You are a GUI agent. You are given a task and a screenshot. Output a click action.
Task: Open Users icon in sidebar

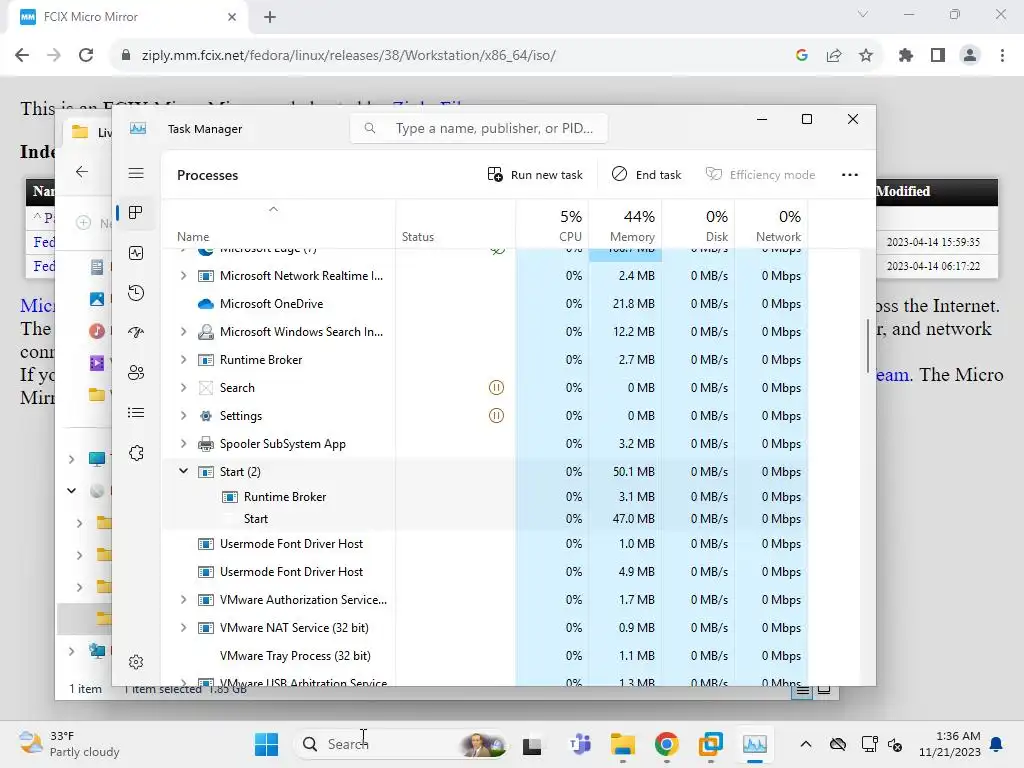pyautogui.click(x=136, y=373)
